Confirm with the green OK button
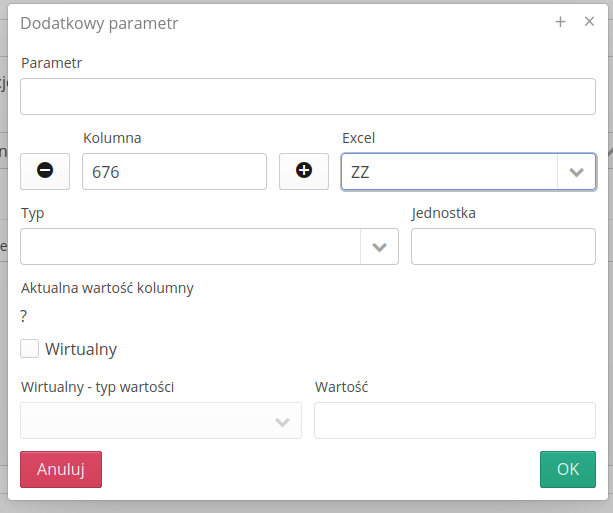The image size is (613, 513). (567, 469)
